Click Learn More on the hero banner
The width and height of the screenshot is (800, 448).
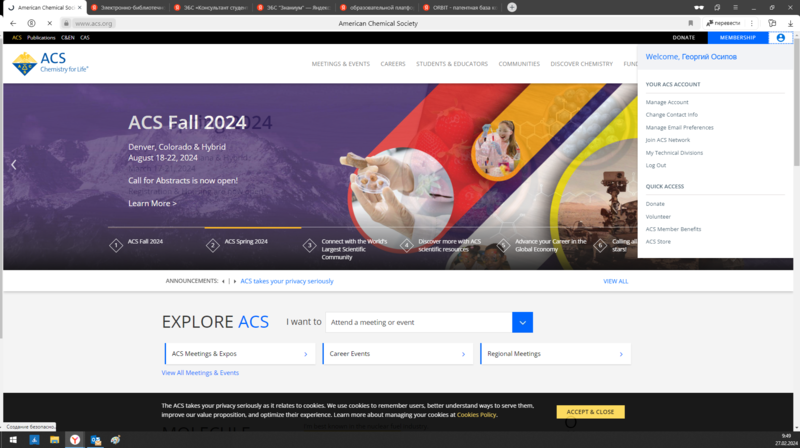click(x=153, y=204)
